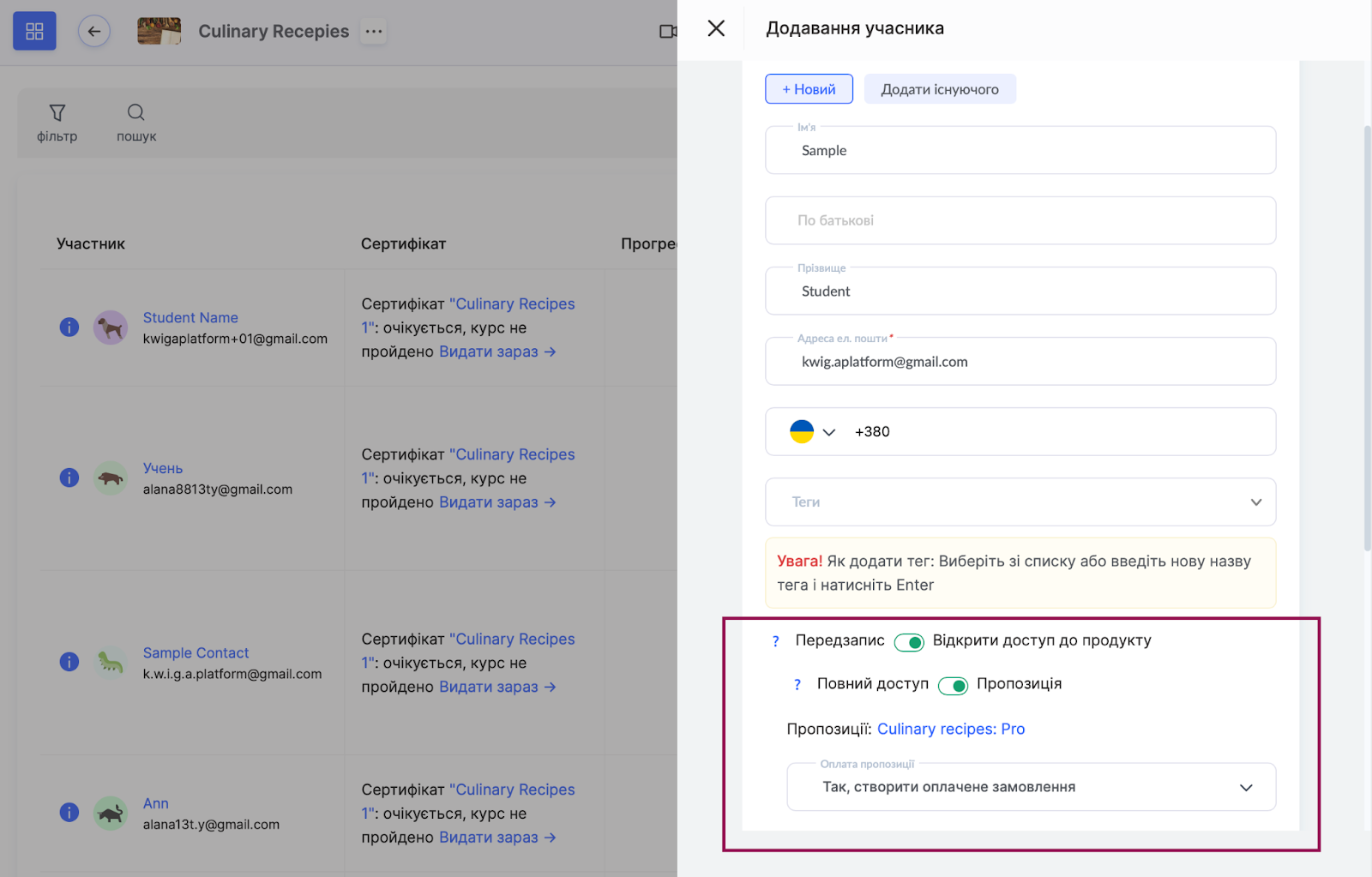Click the info icon beside Ann
Screen dimensions: 1372x877
coord(69,813)
